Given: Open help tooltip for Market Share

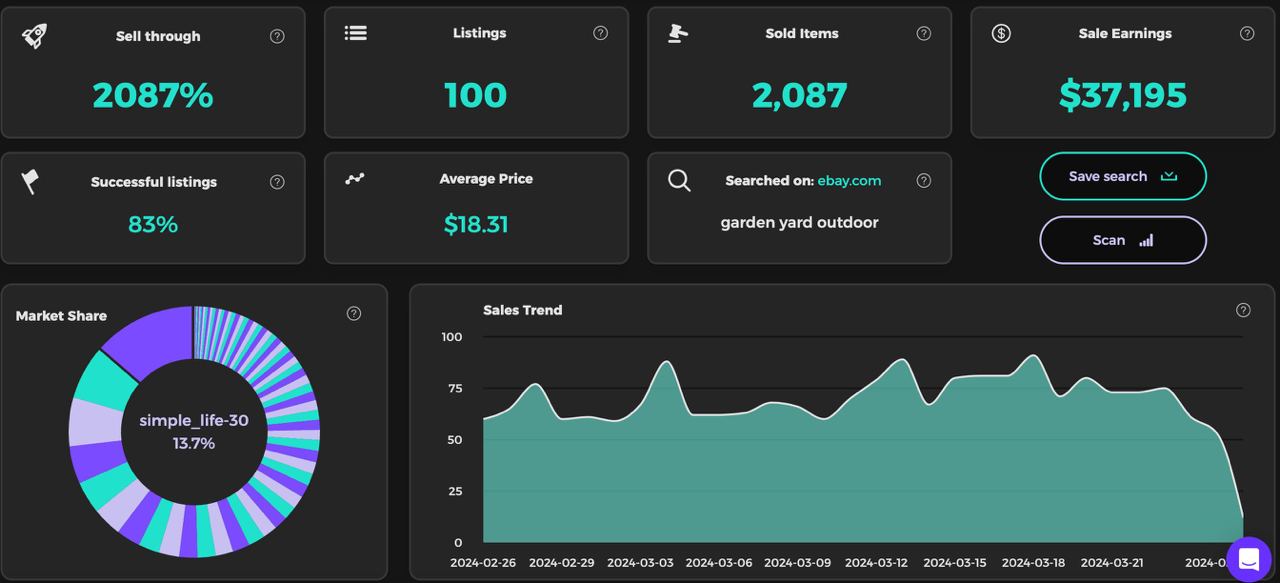Looking at the screenshot, I should point(354,313).
